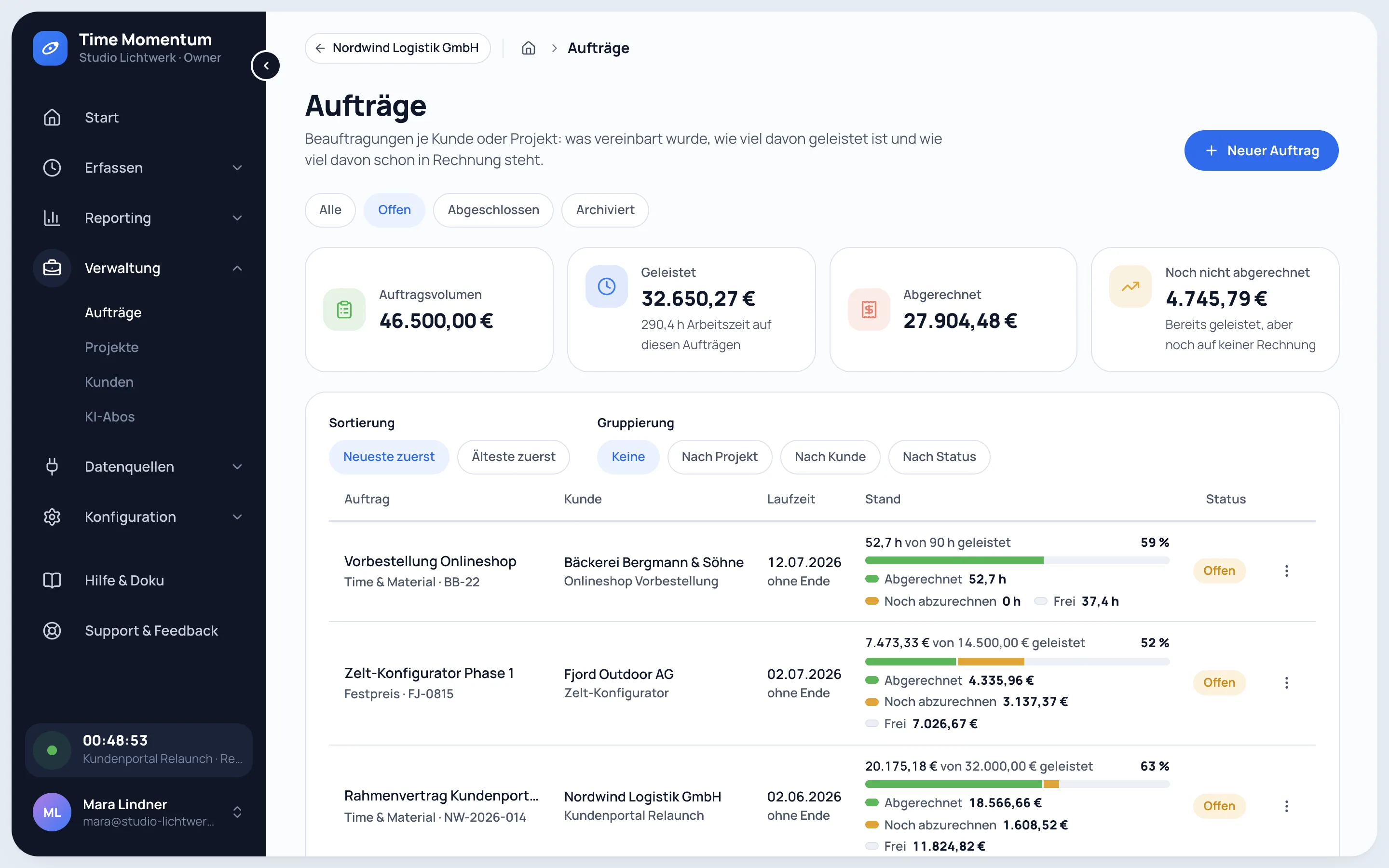
Task: Click the Datenquellen plug icon
Action: click(x=52, y=467)
